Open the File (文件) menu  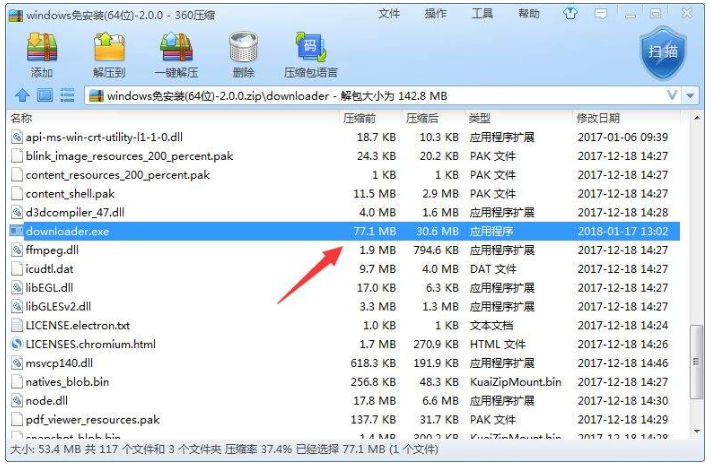(389, 14)
